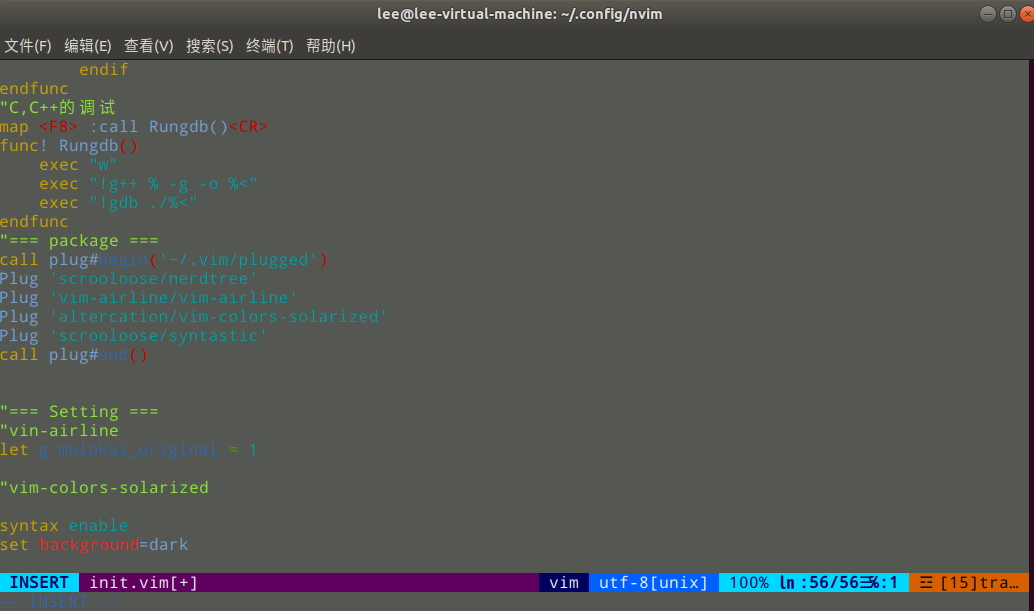
Task: Click the three-lines glyph in the orange segment
Action: point(927,582)
